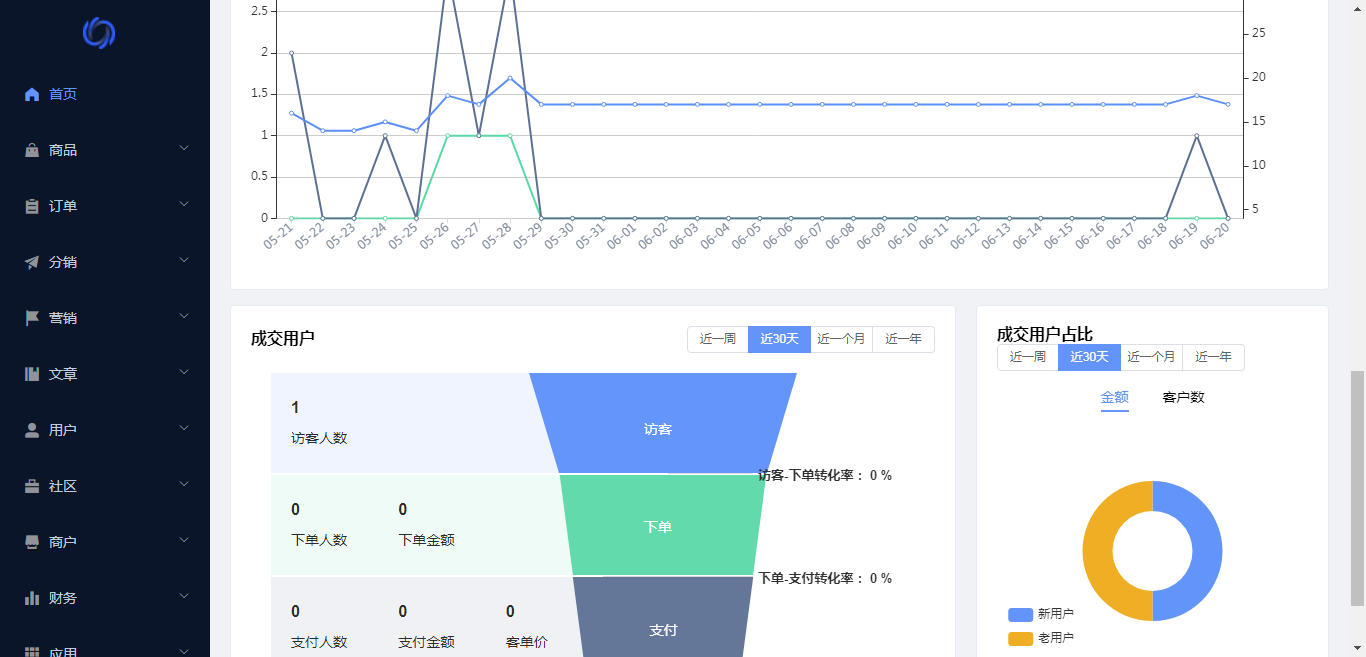1366x657 pixels.
Task: Open the 财务 menu label
Action: tap(63, 598)
